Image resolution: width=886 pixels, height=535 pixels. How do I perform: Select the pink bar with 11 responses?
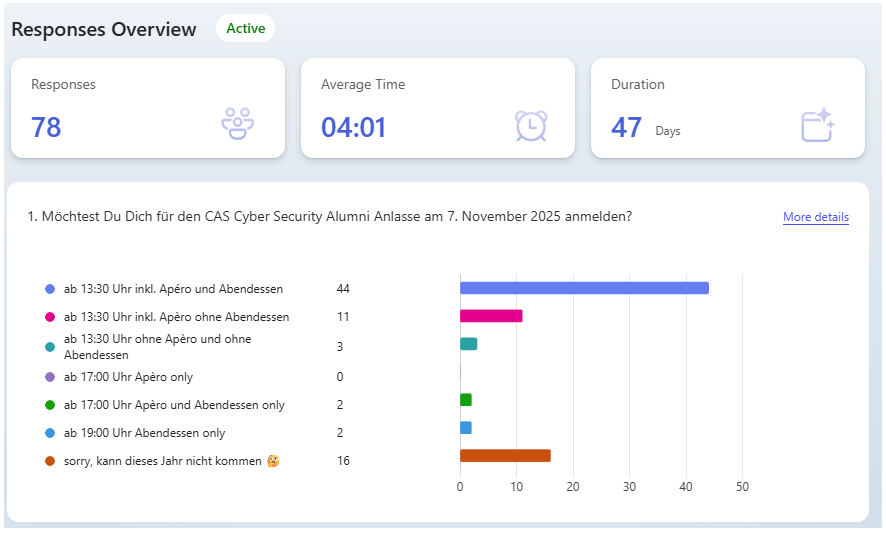491,316
